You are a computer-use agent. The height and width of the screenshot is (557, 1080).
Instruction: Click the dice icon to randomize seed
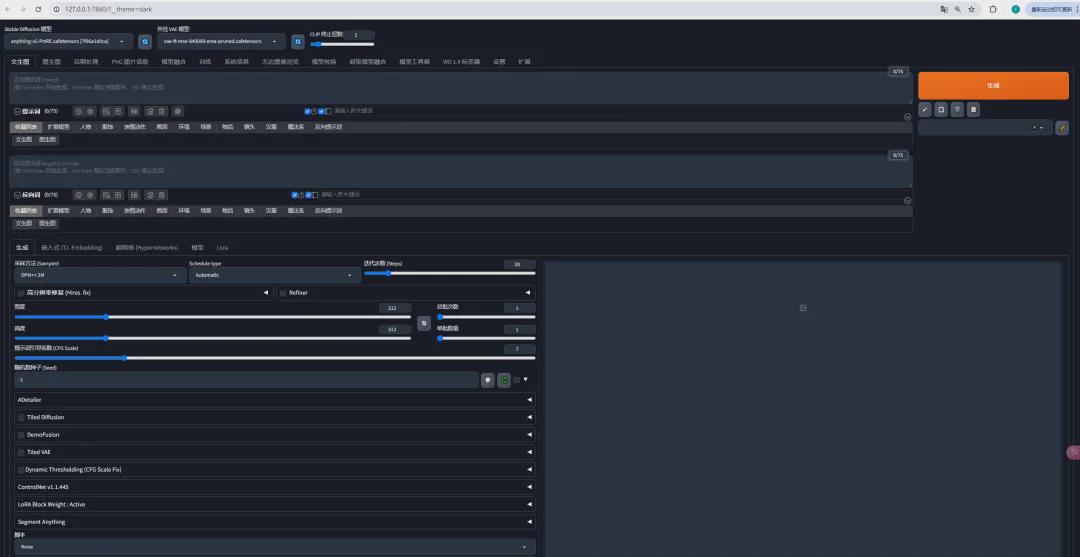pos(488,380)
